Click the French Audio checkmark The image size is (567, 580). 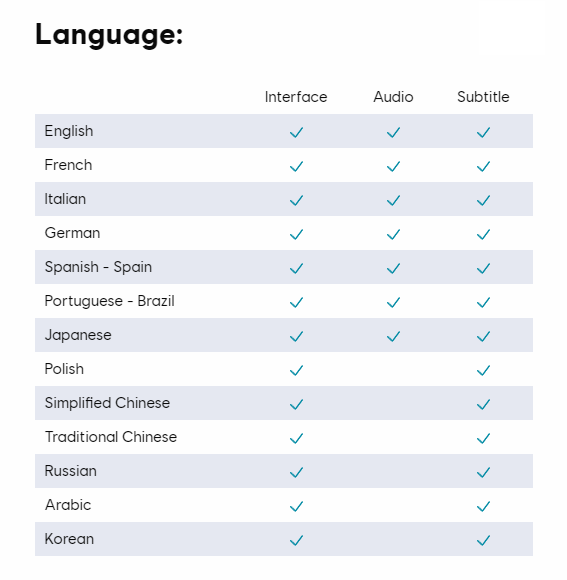(x=393, y=166)
